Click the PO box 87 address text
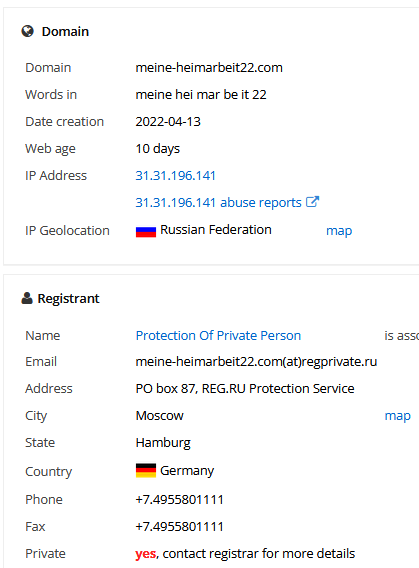419x568 pixels. (245, 389)
